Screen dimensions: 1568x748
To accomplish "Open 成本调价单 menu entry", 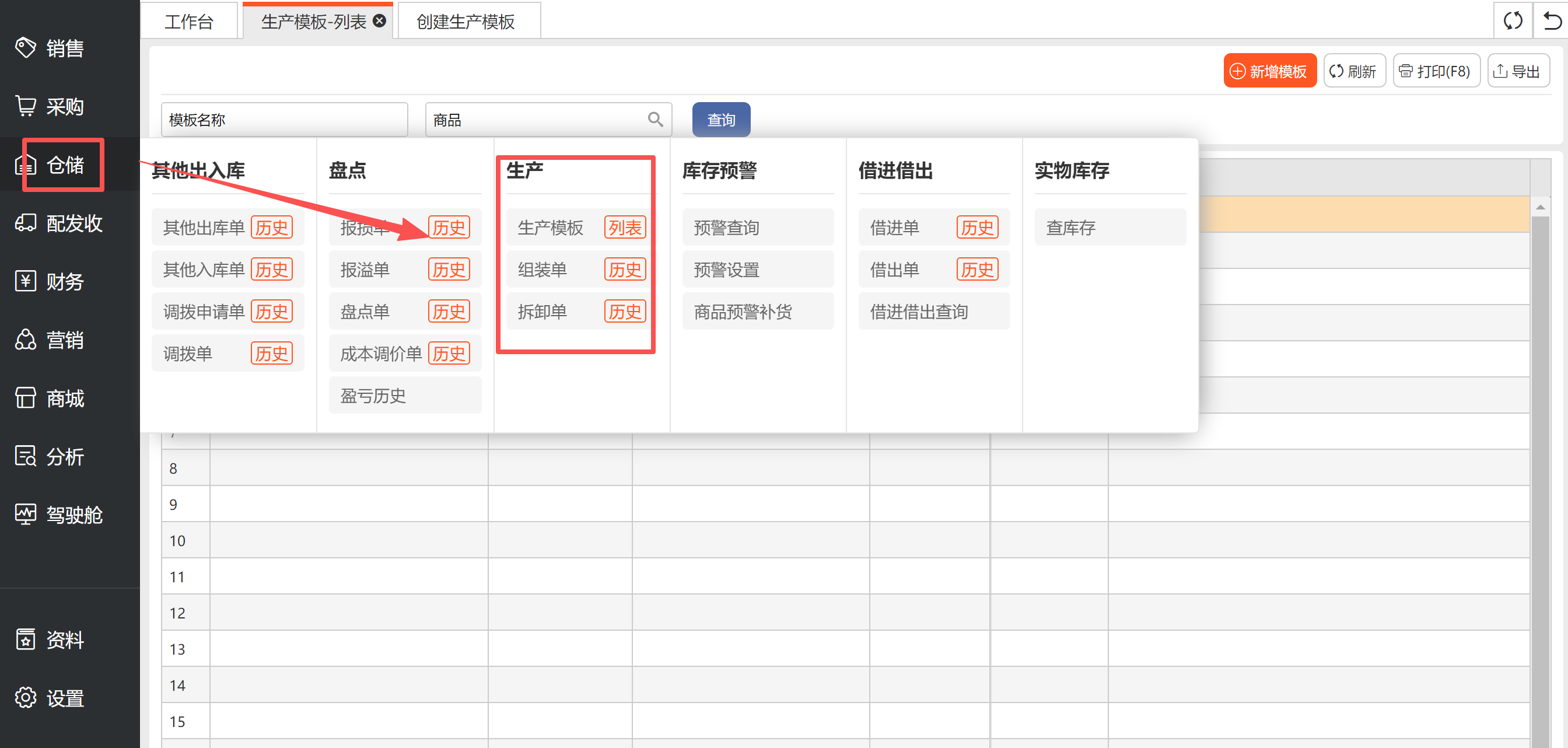I will pyautogui.click(x=381, y=354).
